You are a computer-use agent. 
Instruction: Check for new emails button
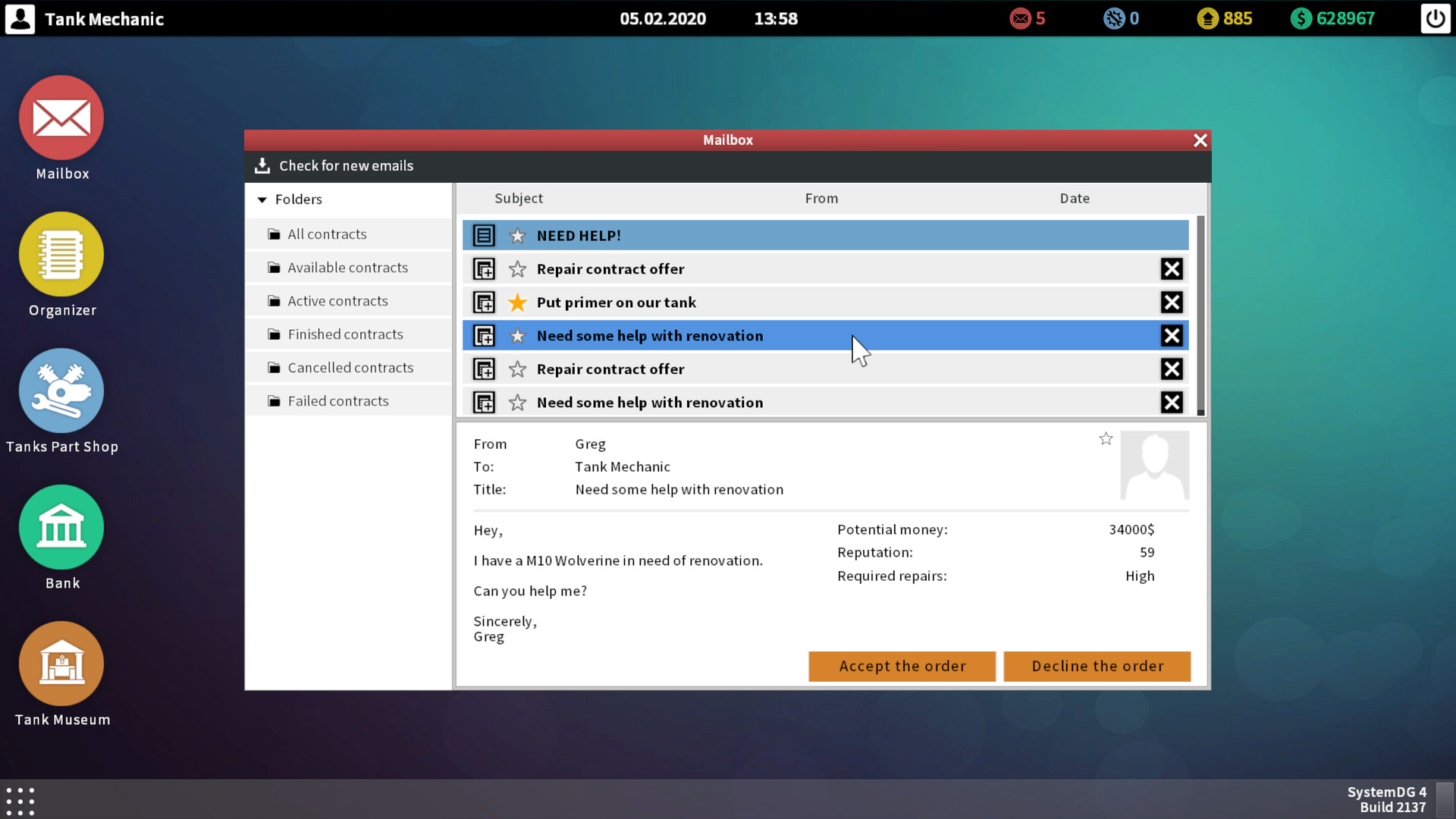(335, 165)
